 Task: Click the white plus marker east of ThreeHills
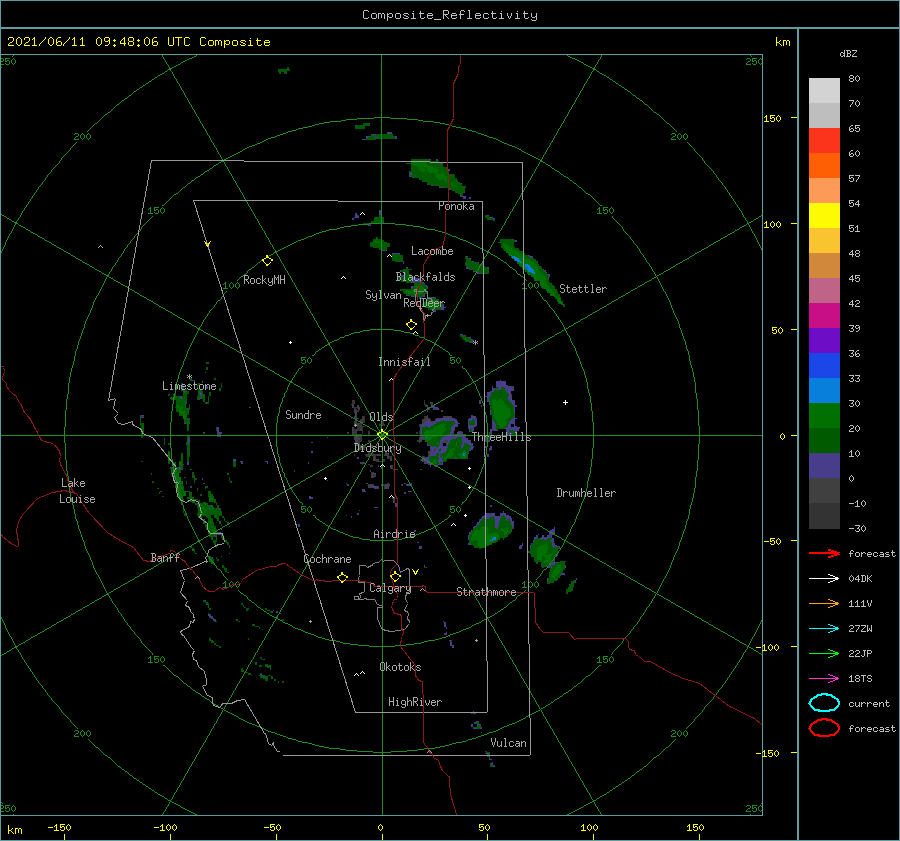pos(565,402)
